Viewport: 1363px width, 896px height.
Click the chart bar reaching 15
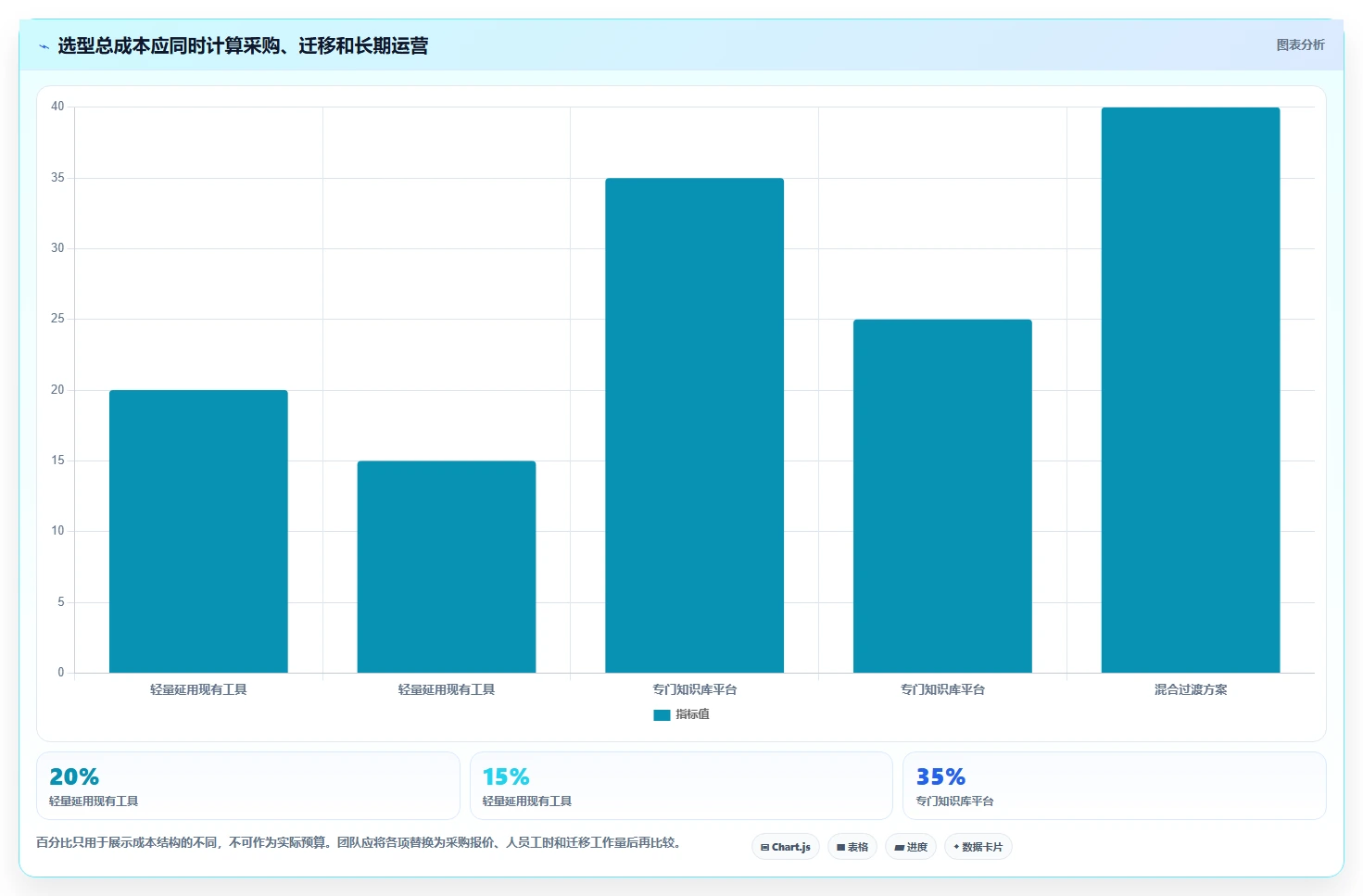447,566
